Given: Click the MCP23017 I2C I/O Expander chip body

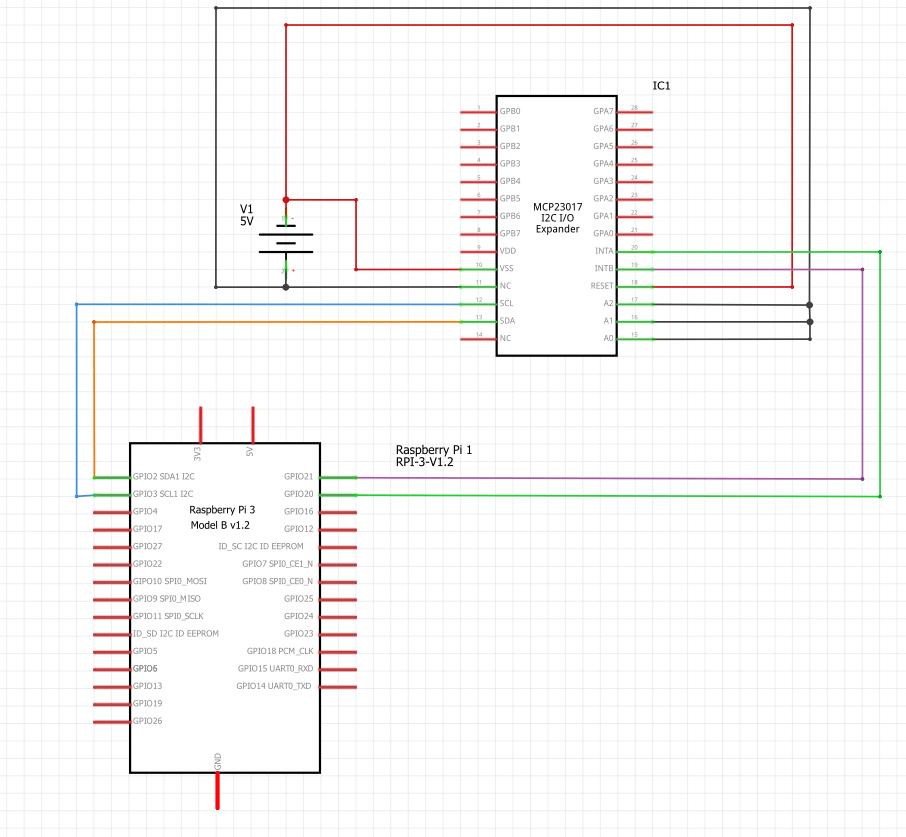Looking at the screenshot, I should tap(556, 226).
